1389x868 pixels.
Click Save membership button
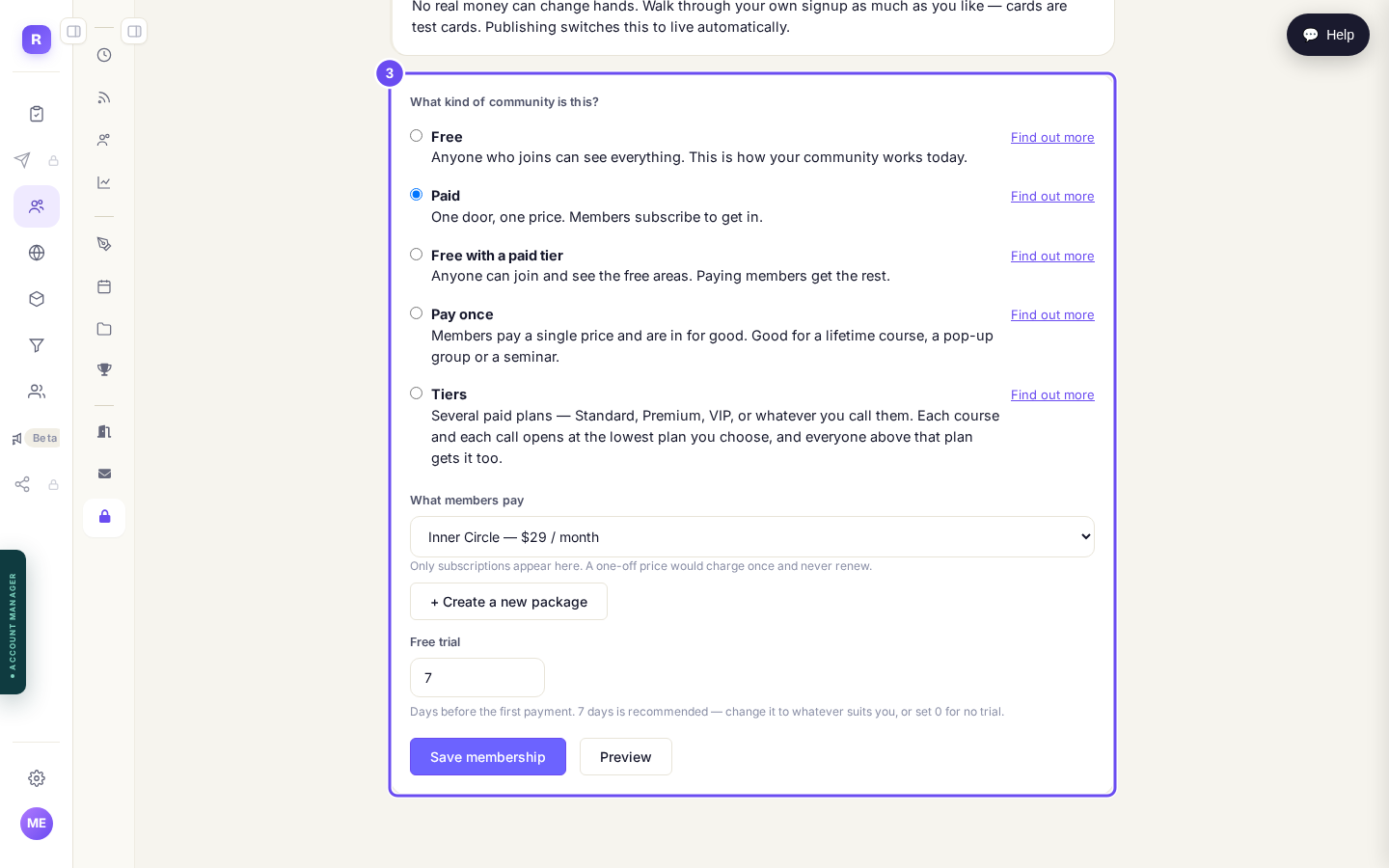pos(488,757)
